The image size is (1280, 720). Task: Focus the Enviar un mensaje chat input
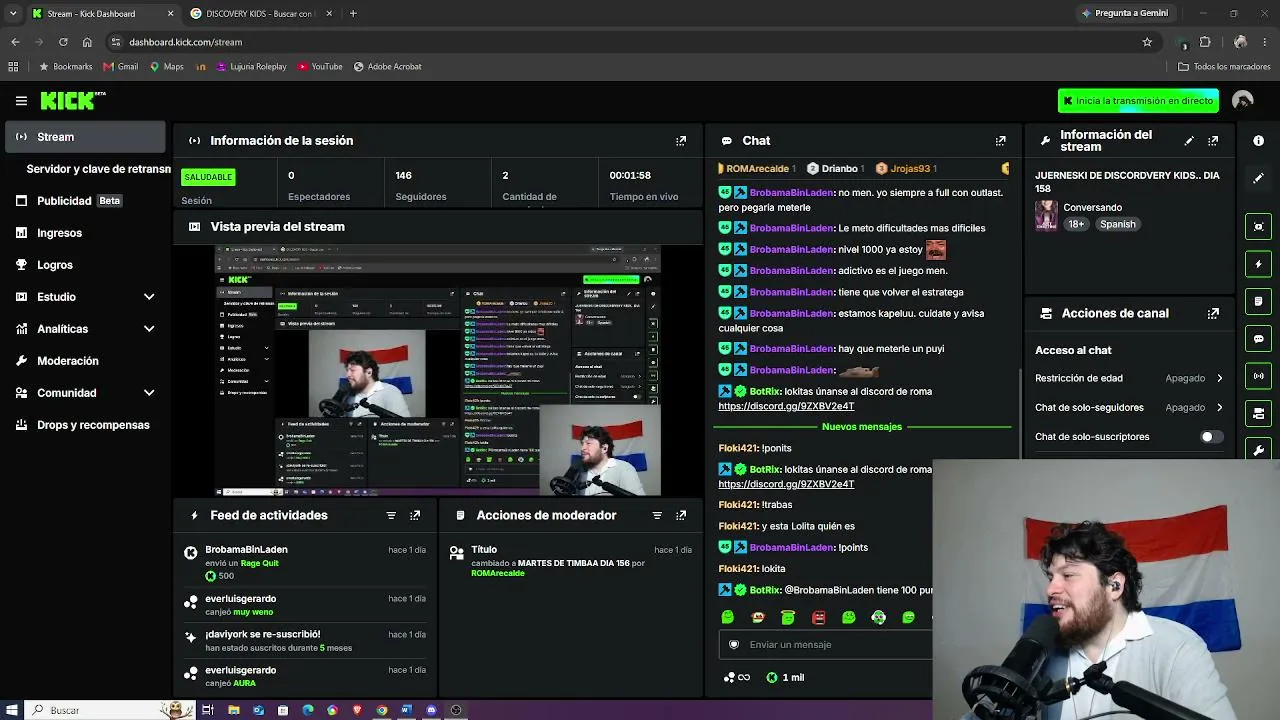826,645
